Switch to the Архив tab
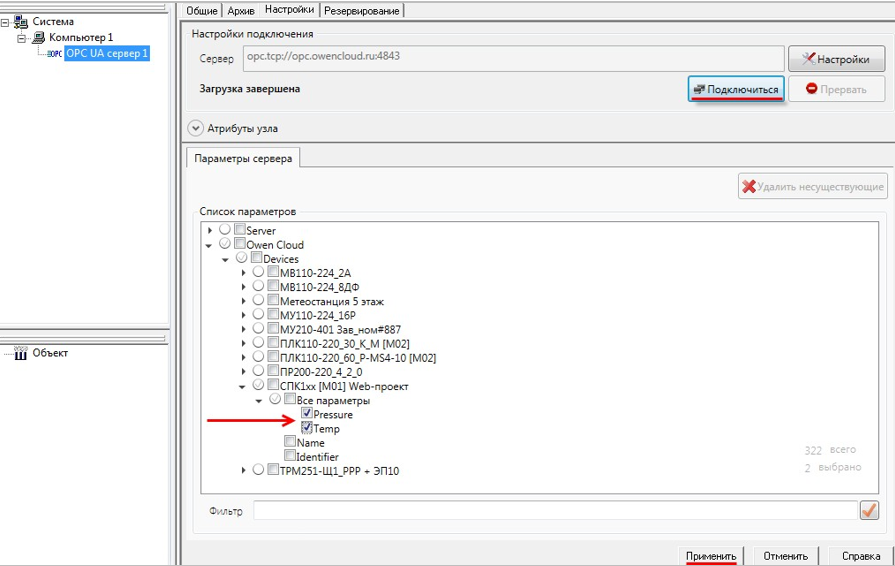 click(241, 10)
